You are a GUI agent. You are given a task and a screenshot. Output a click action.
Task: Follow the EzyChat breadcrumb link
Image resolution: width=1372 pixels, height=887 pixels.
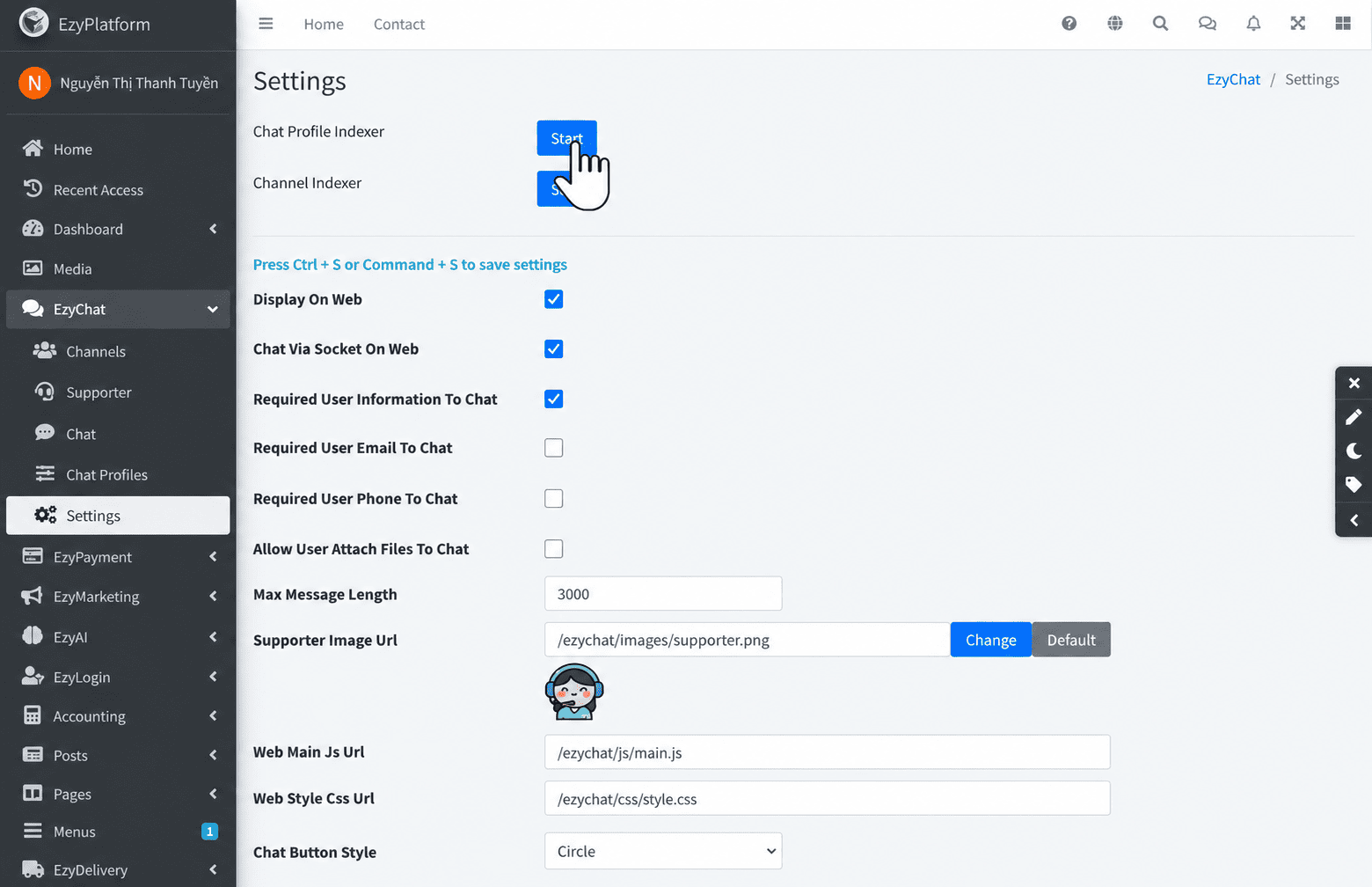1233,79
